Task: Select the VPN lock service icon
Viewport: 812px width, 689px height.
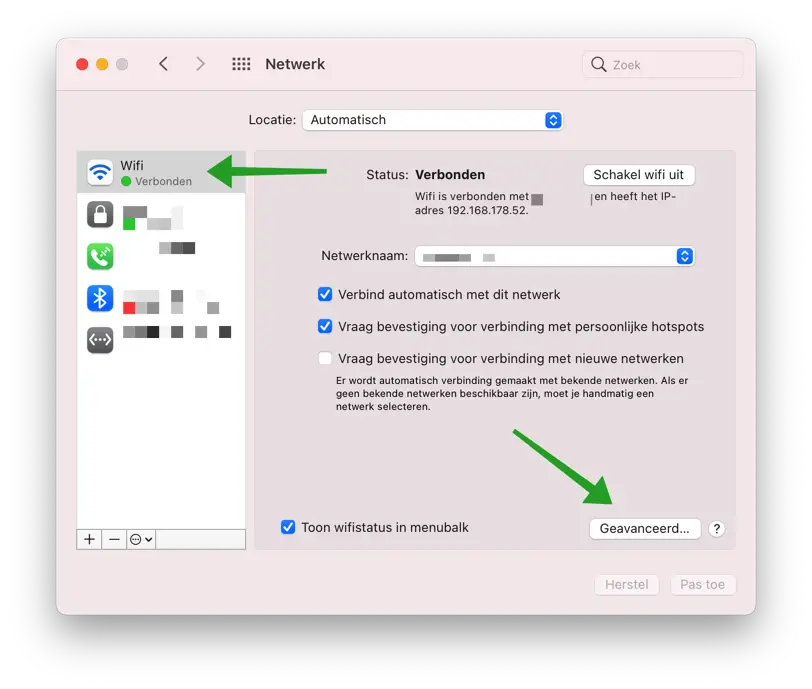Action: 100,214
